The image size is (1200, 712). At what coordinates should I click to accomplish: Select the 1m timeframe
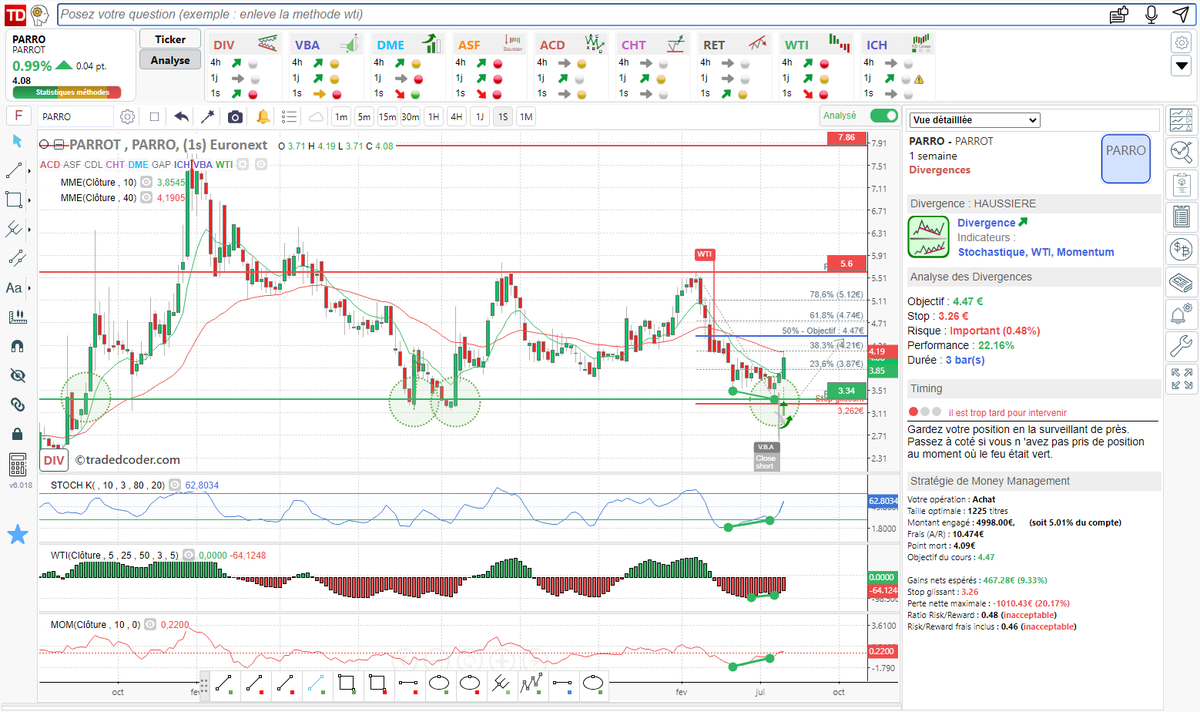pos(341,116)
